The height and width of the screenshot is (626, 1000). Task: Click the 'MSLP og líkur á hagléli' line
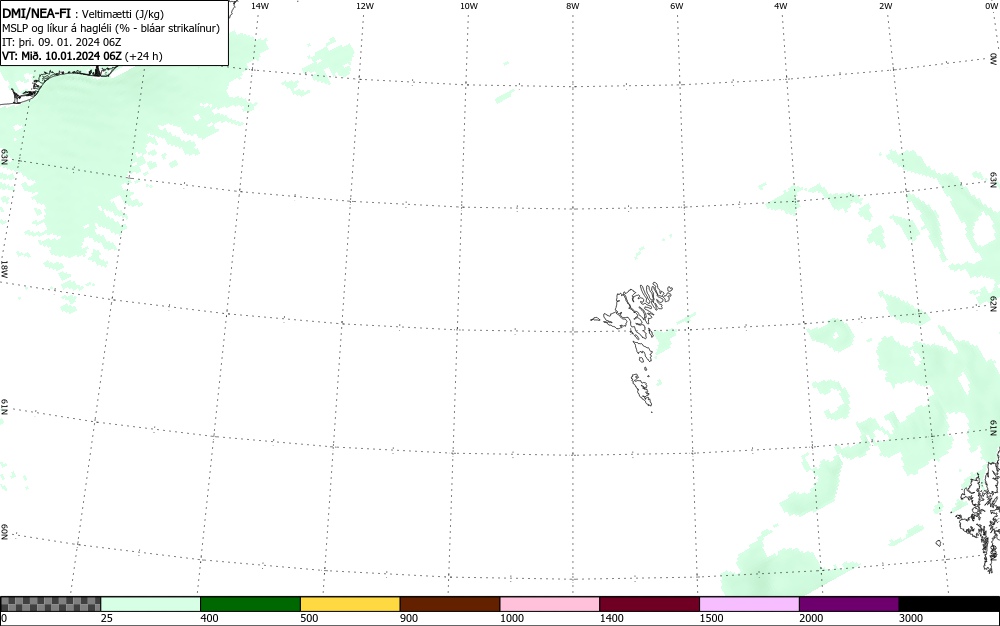tap(111, 28)
